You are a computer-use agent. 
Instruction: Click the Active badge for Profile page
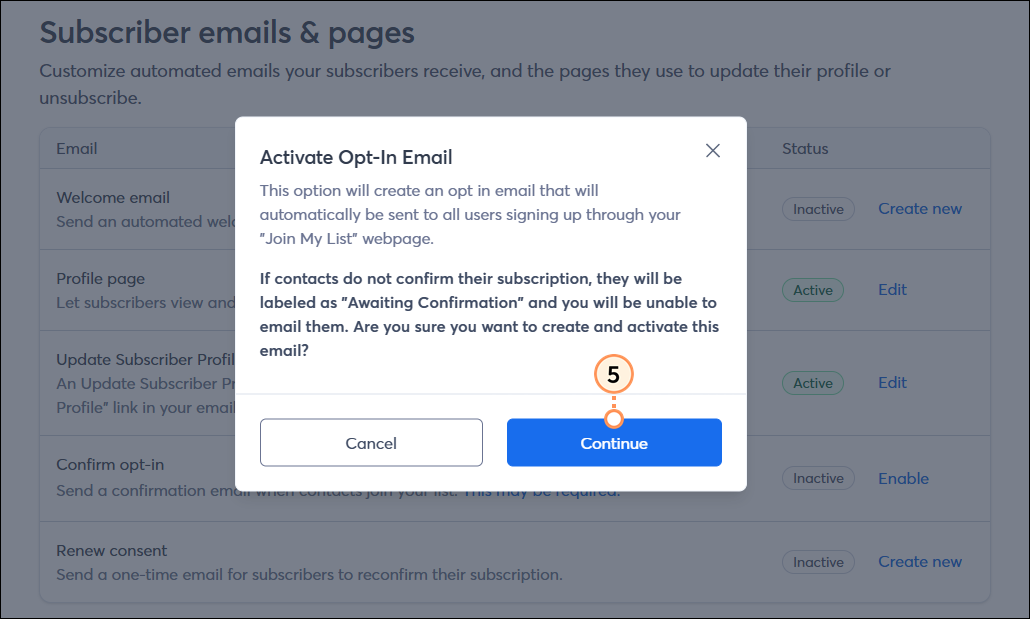(x=812, y=290)
